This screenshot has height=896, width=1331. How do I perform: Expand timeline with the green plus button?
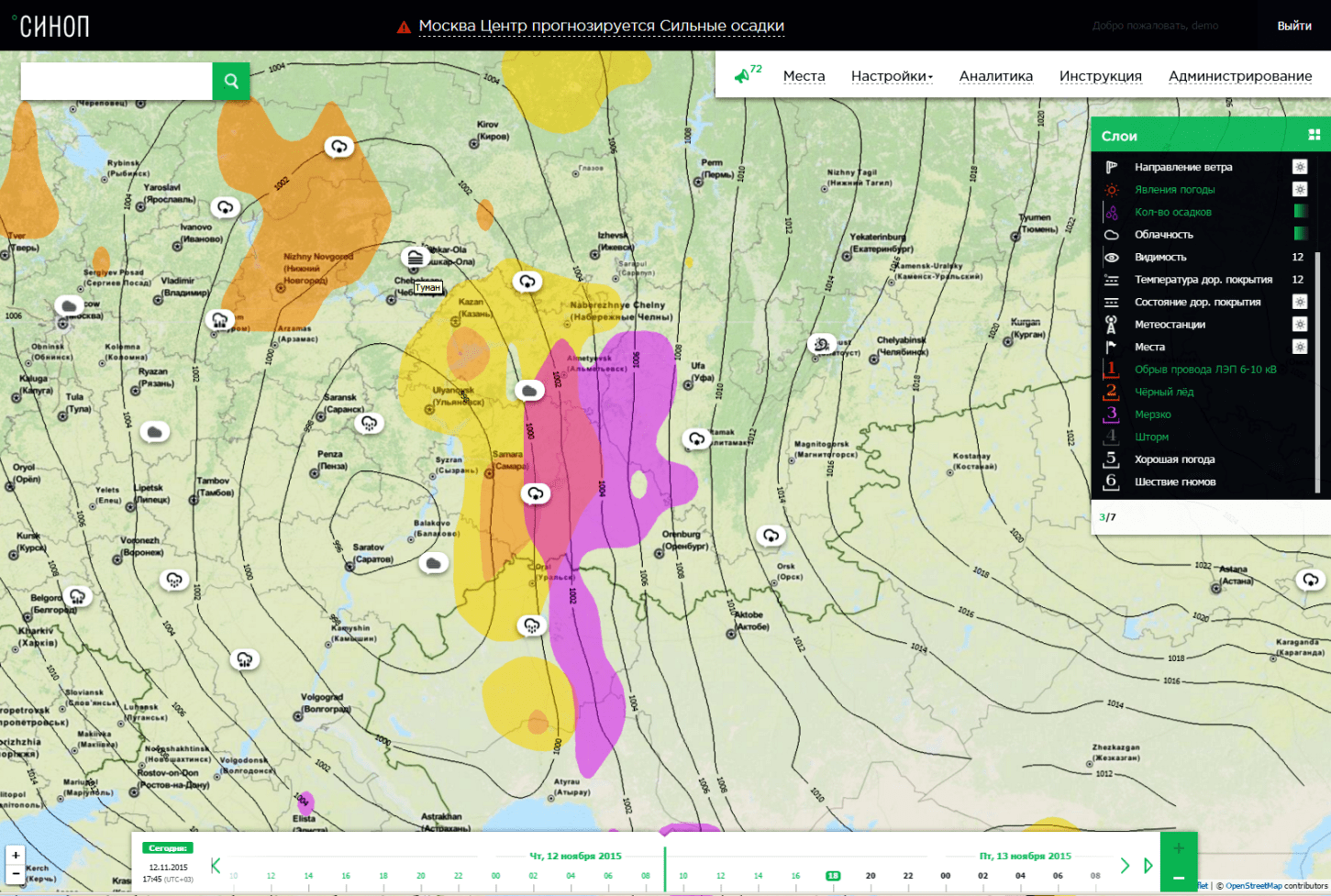[1179, 848]
